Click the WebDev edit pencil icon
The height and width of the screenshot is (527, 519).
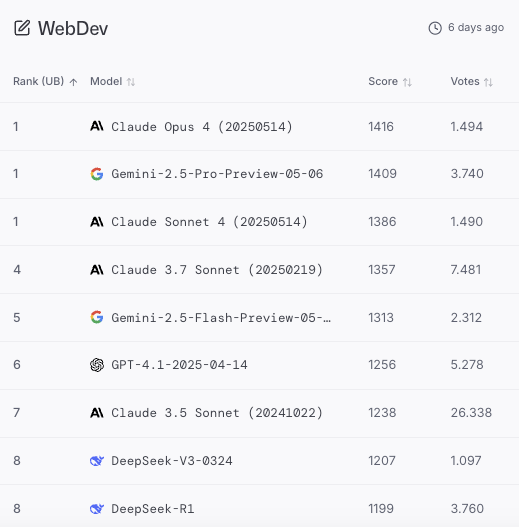pyautogui.click(x=22, y=28)
